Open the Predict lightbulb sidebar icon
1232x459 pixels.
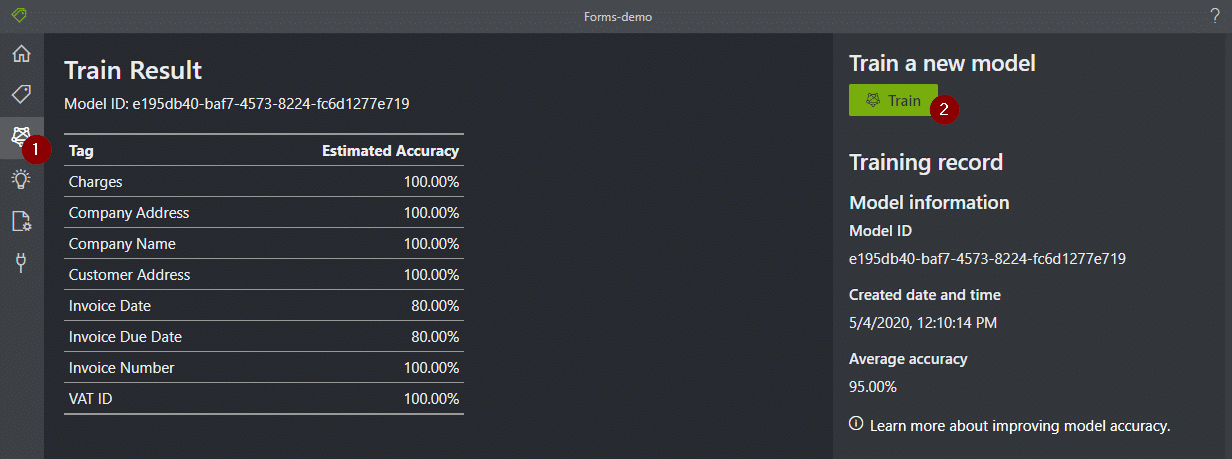point(21,179)
